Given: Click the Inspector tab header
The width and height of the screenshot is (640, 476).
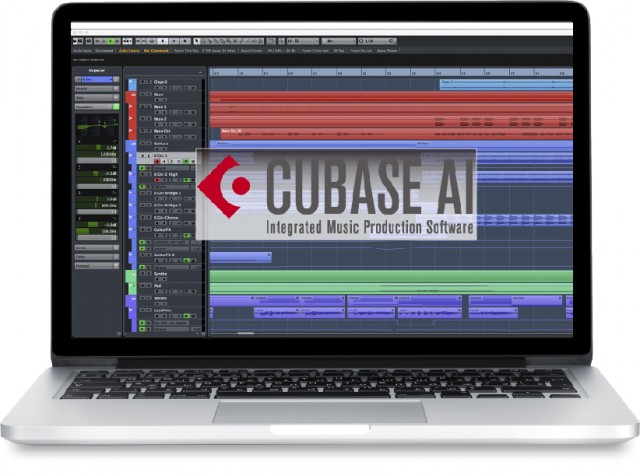Looking at the screenshot, I should [x=97, y=70].
